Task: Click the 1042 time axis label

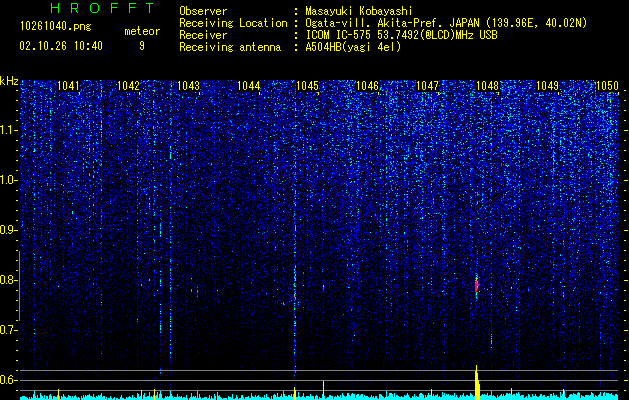Action: coord(128,86)
